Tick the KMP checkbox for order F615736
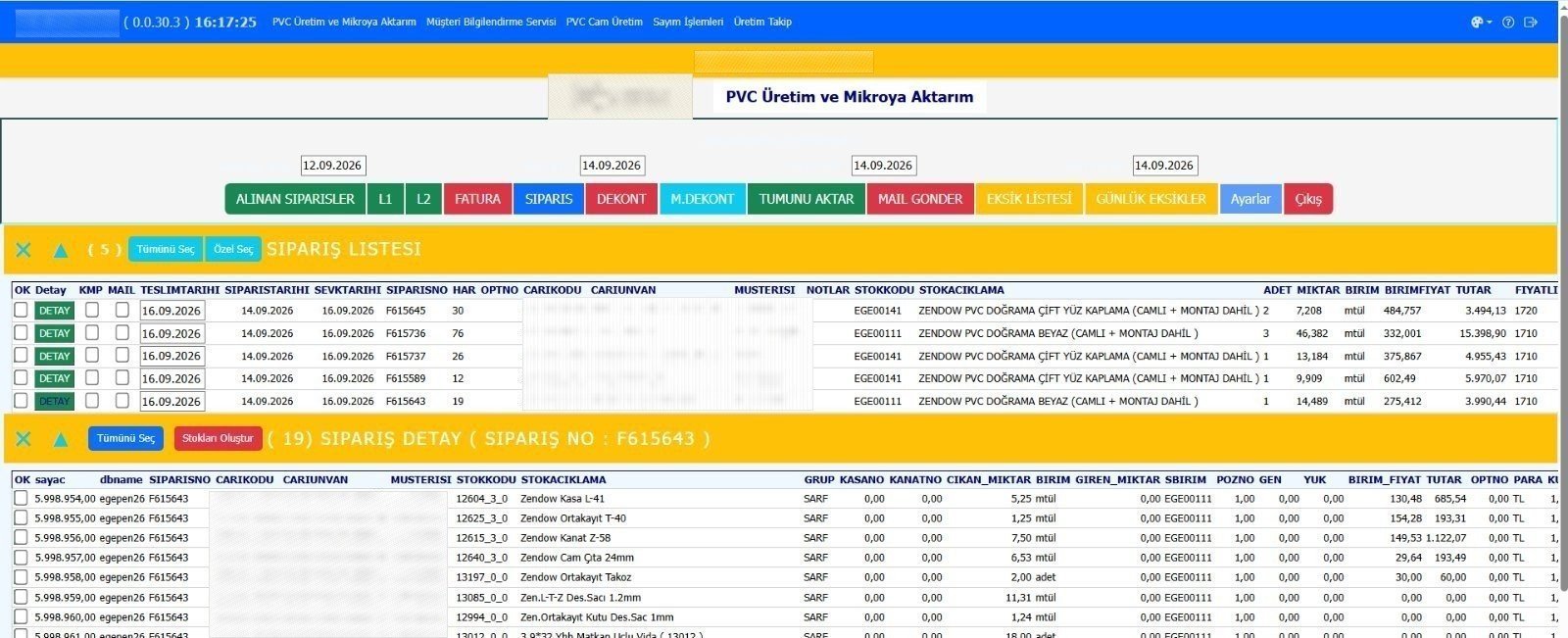Image resolution: width=1568 pixels, height=638 pixels. (91, 333)
